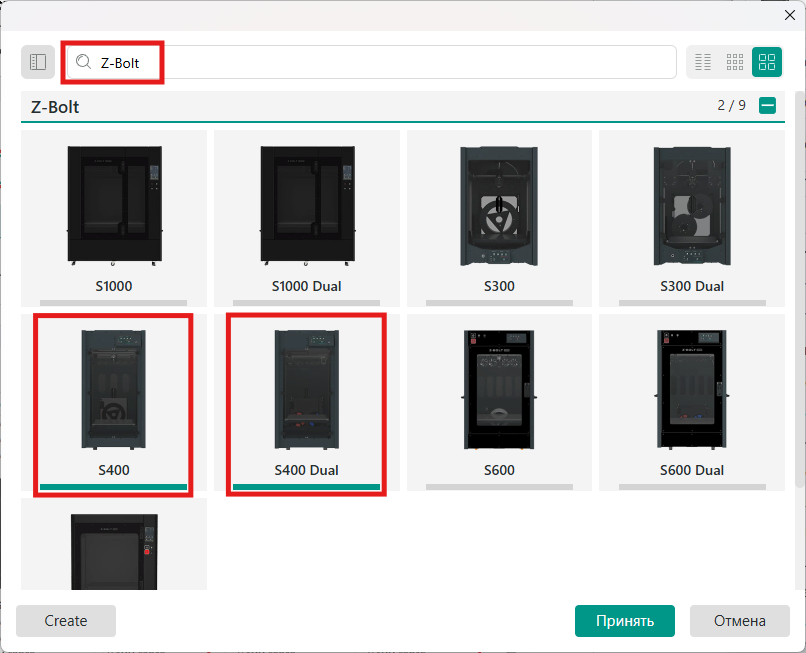806x653 pixels.
Task: Click the Отмена cancel button
Action: click(739, 621)
